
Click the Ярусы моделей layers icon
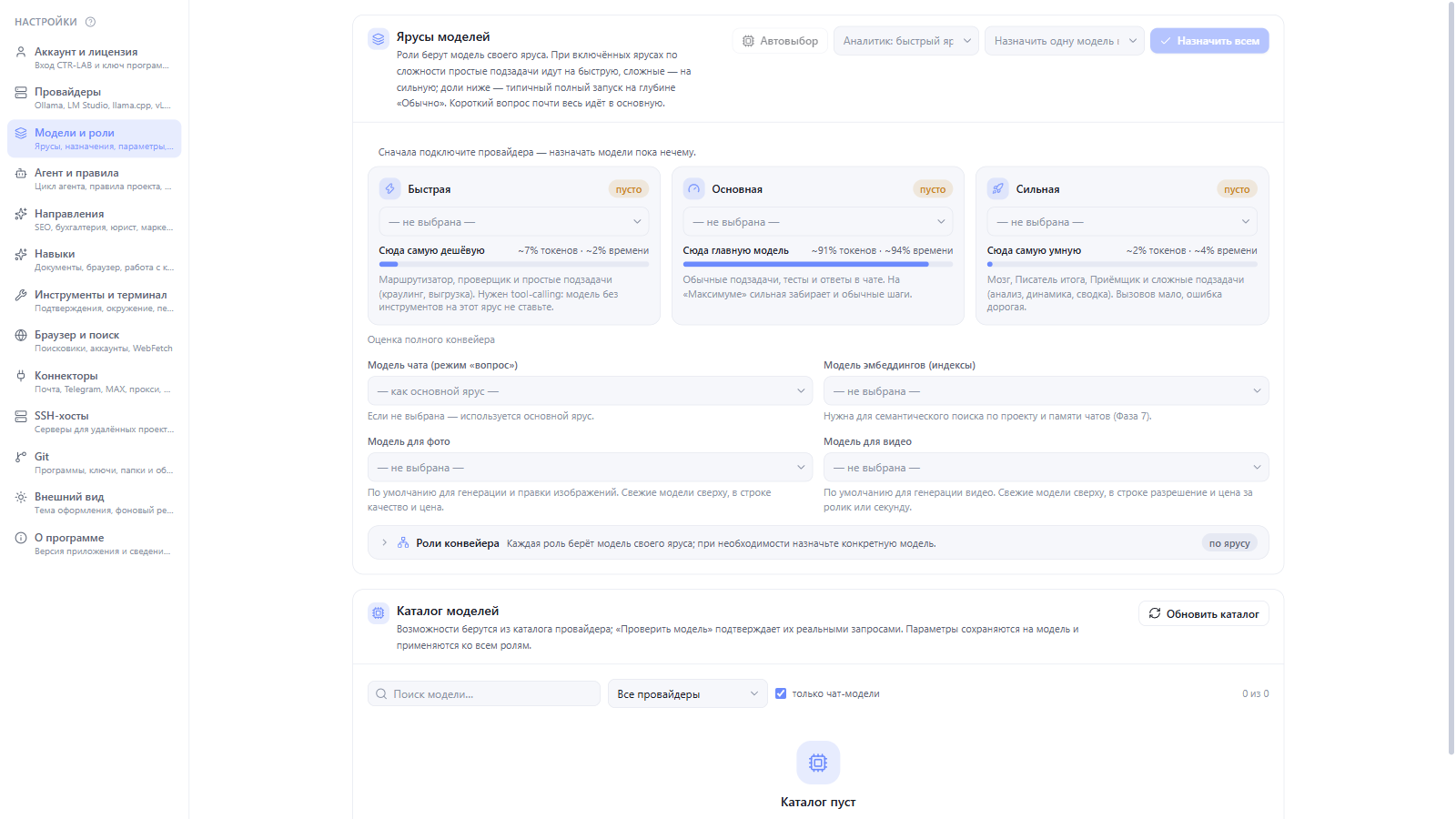point(379,39)
